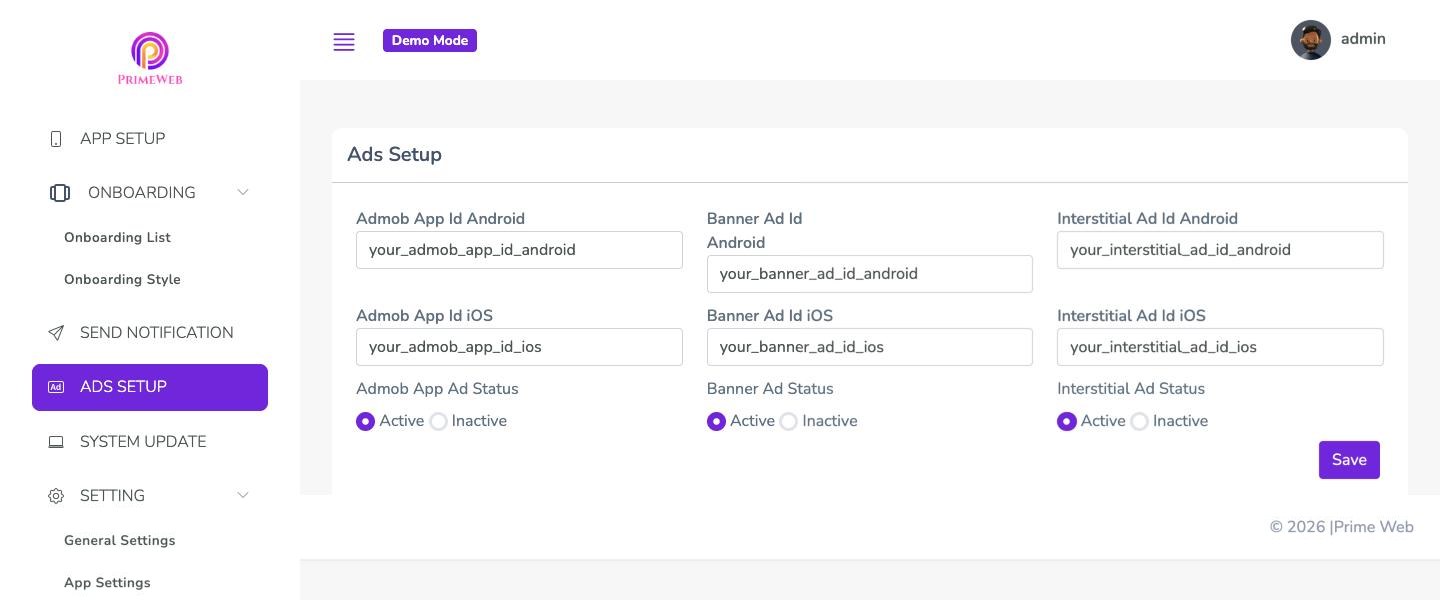Set Admob App Ad Status to Active

click(365, 422)
